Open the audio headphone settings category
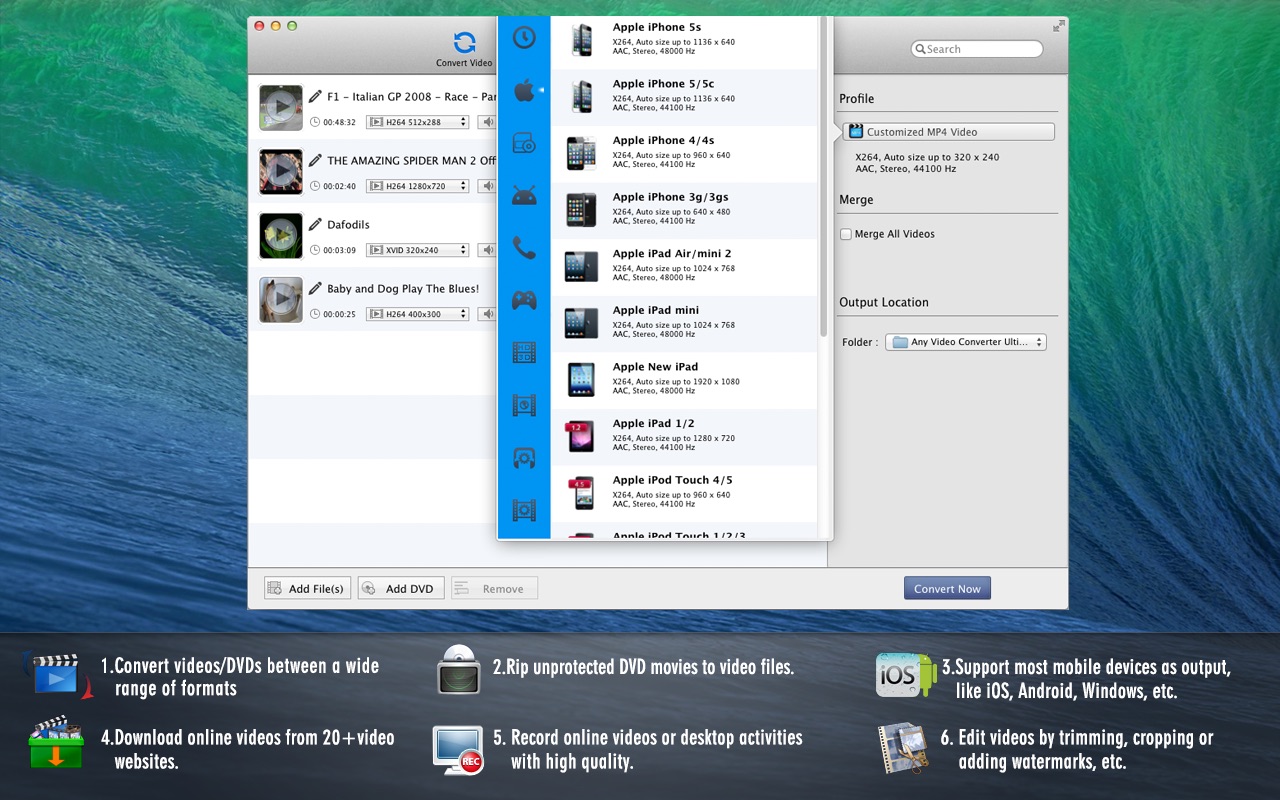Image resolution: width=1280 pixels, height=800 pixels. click(x=524, y=458)
